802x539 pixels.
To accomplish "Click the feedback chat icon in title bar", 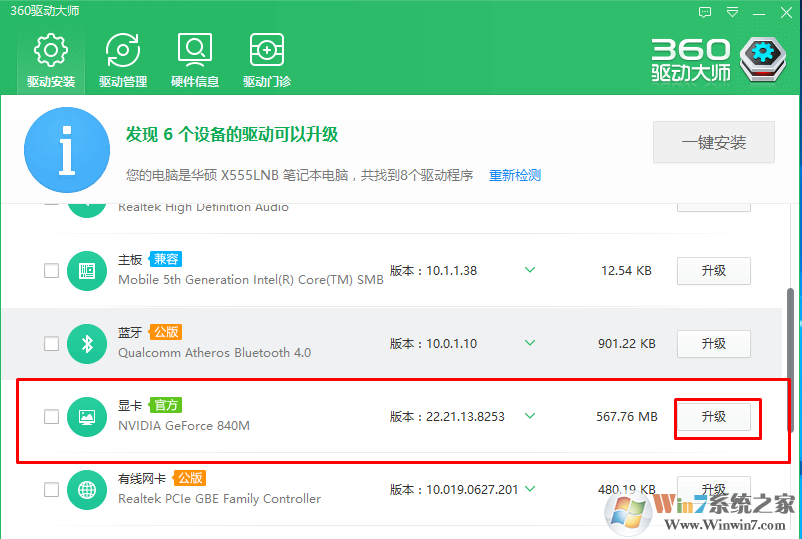I will 705,12.
